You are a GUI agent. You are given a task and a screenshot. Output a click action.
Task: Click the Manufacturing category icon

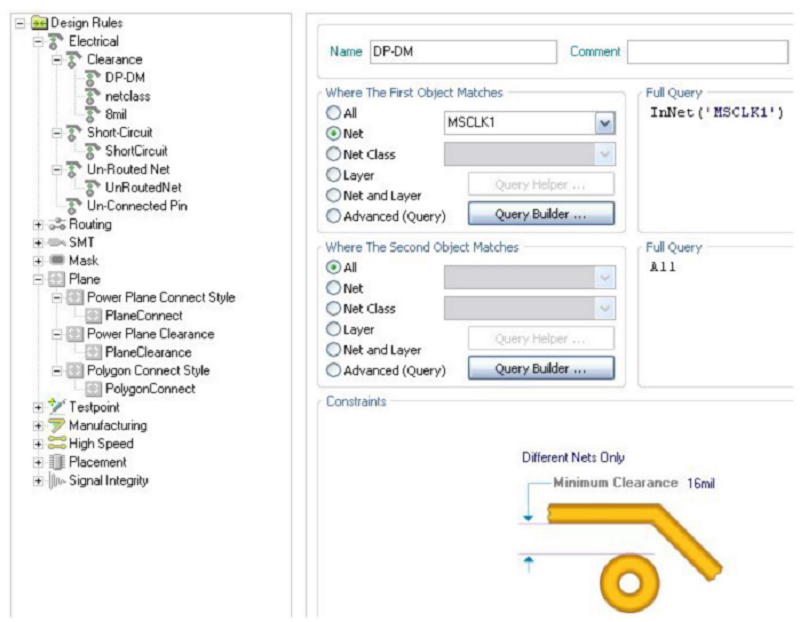[57, 425]
